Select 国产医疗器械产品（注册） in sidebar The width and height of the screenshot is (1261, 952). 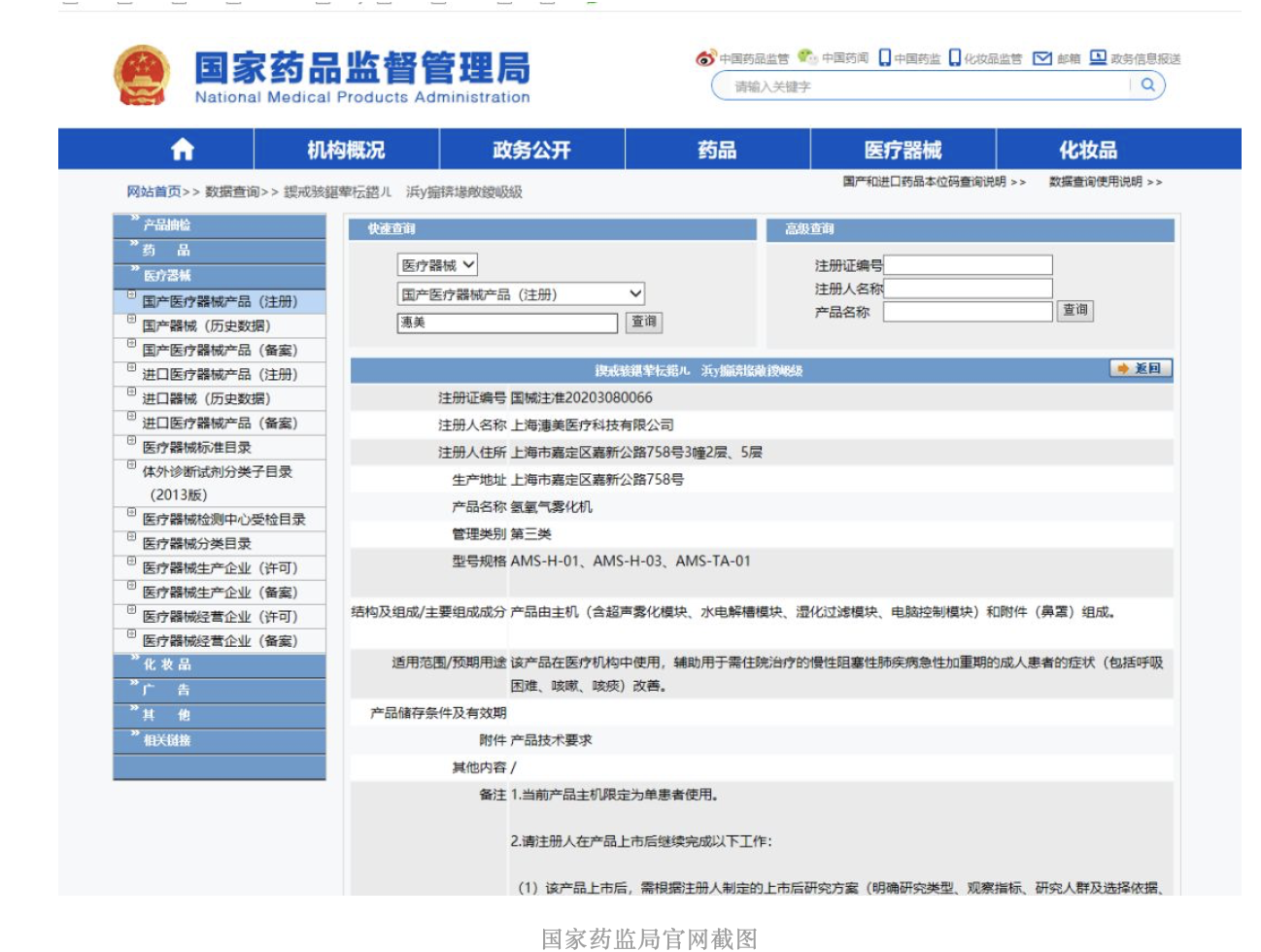click(x=220, y=301)
